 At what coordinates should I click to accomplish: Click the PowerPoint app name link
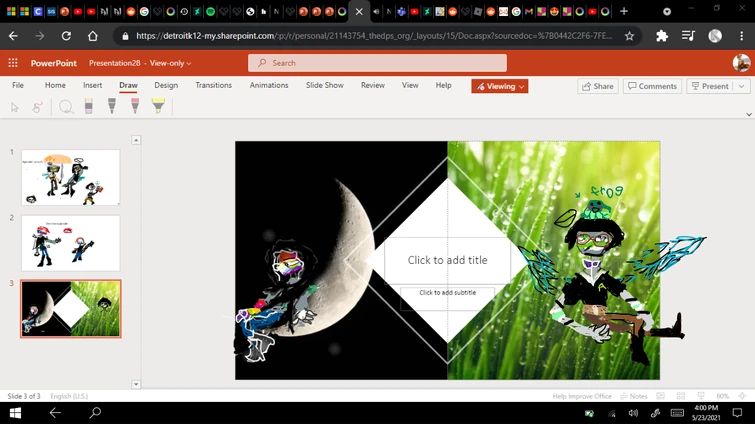click(x=53, y=63)
